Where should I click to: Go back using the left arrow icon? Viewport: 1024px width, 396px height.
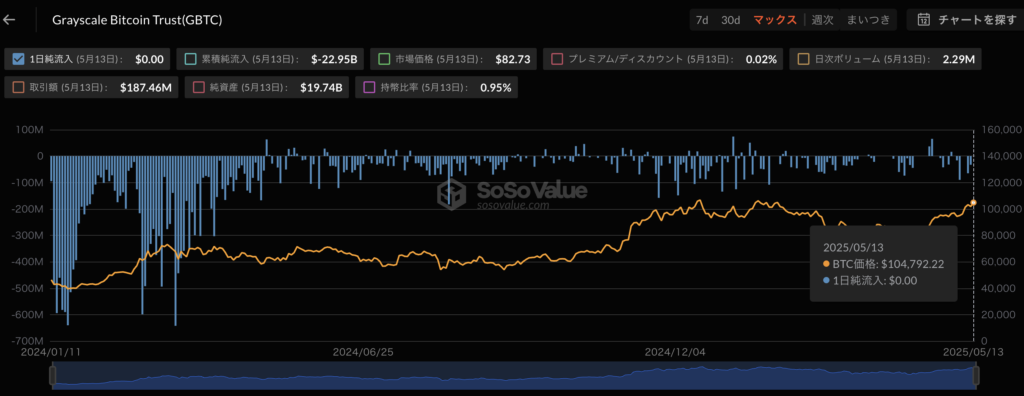9,20
